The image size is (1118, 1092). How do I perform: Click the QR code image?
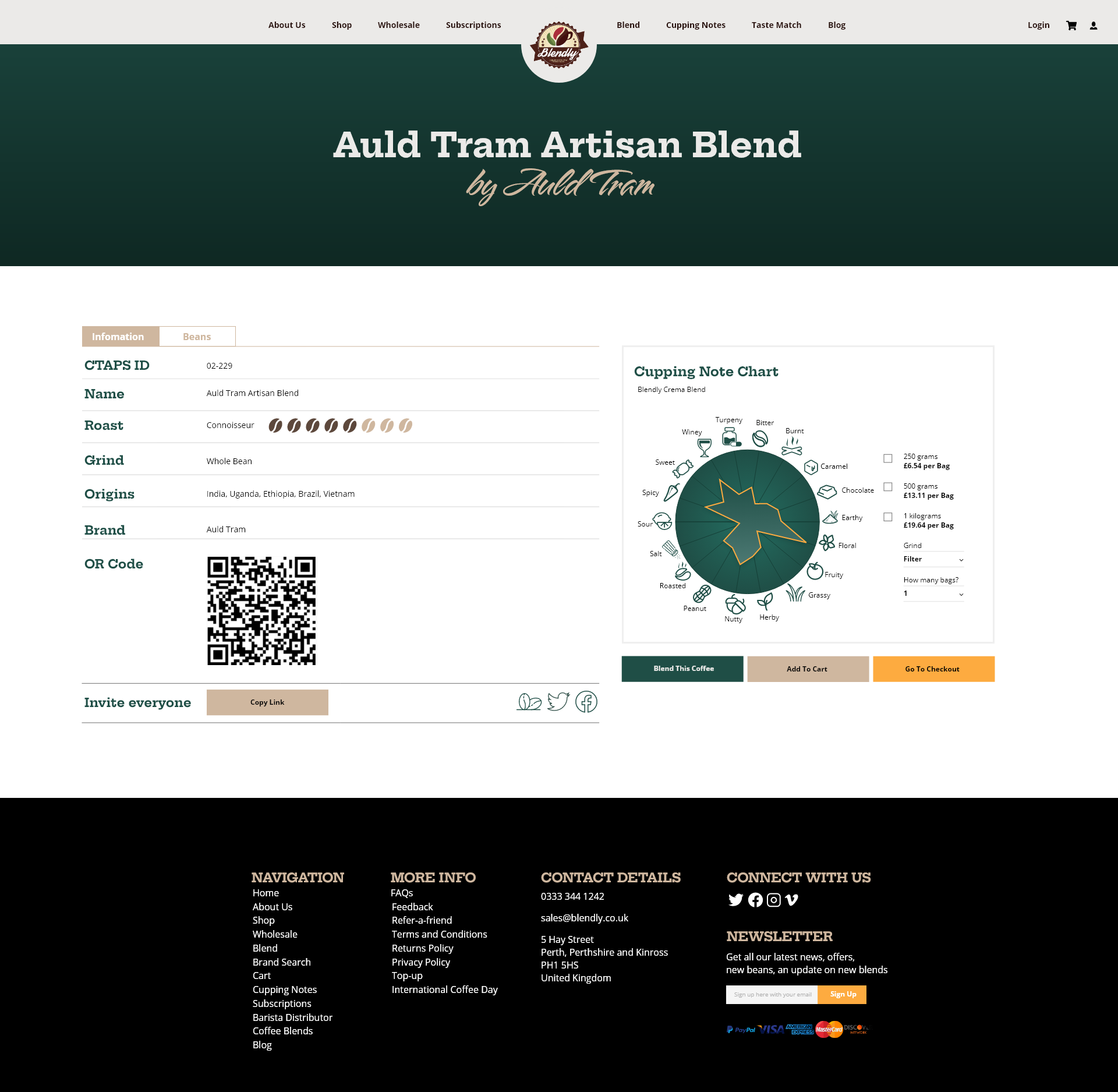[261, 611]
